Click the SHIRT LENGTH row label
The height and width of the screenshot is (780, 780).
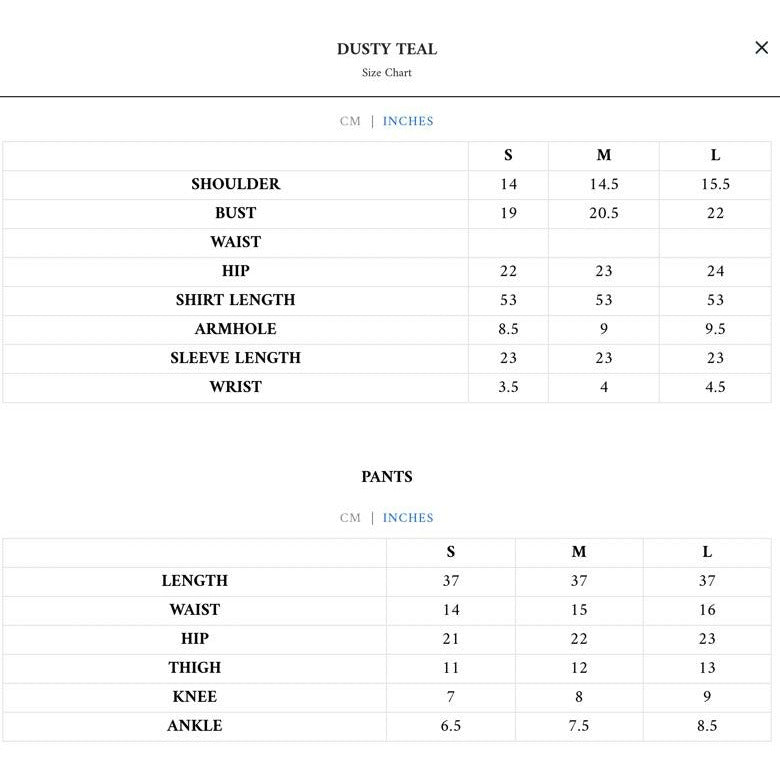(x=236, y=300)
